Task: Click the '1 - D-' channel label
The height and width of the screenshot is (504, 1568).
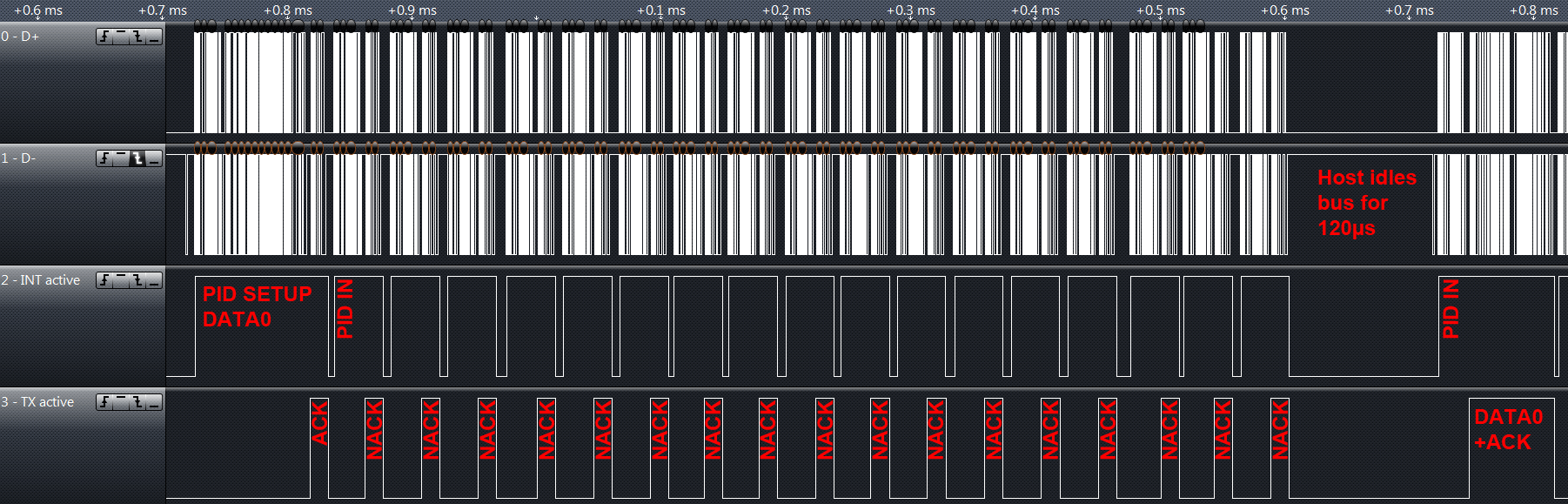Action: pyautogui.click(x=19, y=158)
